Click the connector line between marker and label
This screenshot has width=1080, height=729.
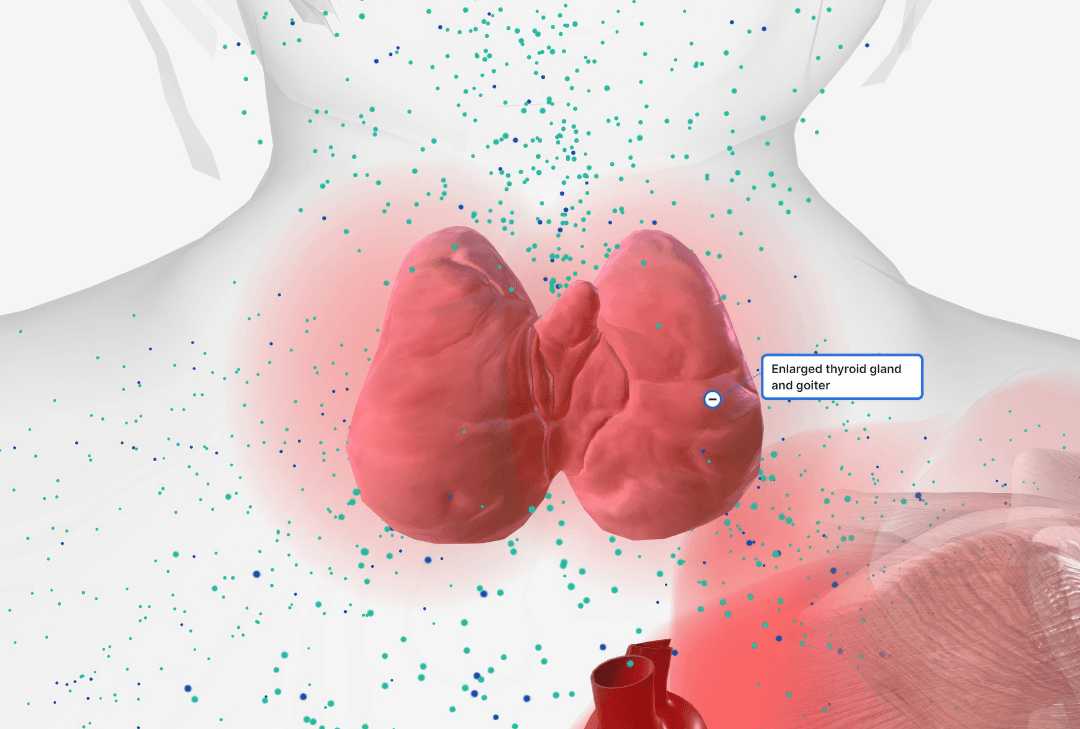(x=740, y=385)
